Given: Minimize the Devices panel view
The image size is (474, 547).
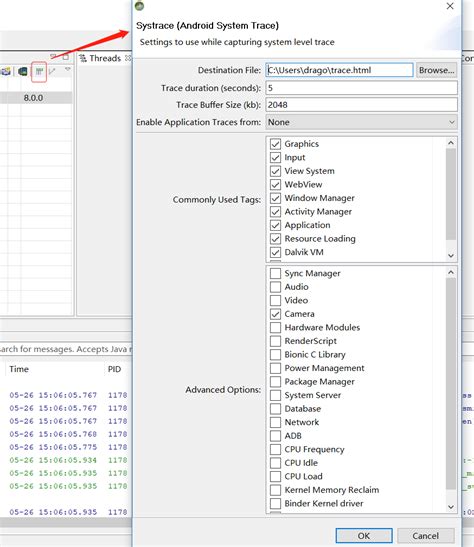Looking at the screenshot, I should [53, 56].
